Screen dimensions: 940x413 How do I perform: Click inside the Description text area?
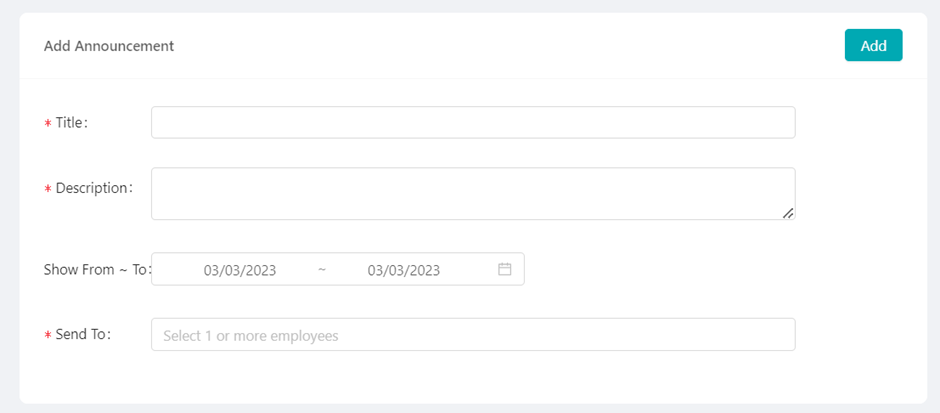473,194
